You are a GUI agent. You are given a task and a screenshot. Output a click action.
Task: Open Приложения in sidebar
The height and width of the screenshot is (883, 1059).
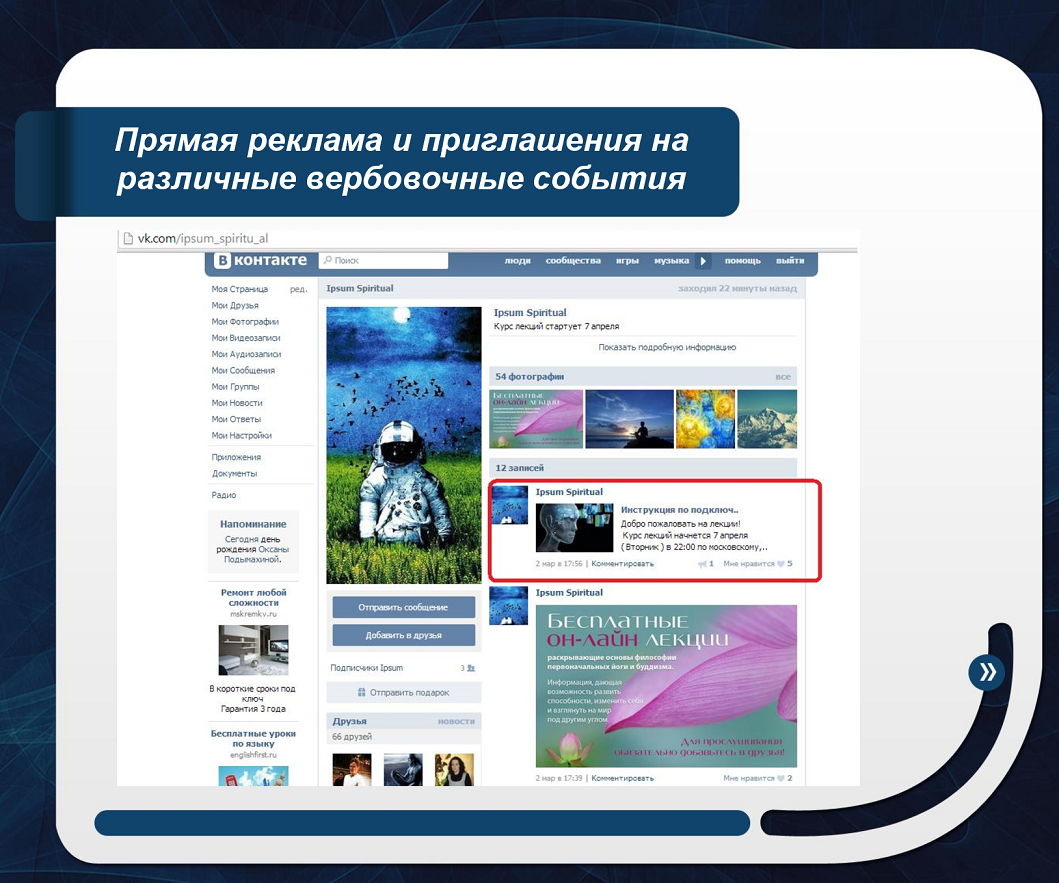236,457
